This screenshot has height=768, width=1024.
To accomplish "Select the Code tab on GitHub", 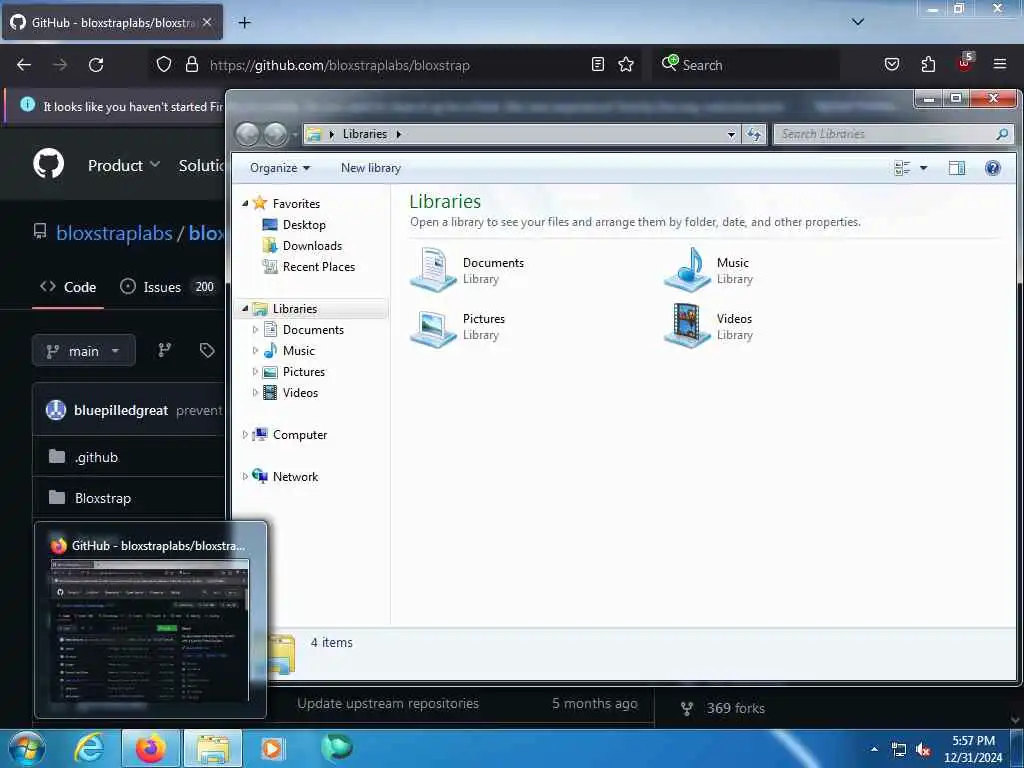I will click(68, 287).
